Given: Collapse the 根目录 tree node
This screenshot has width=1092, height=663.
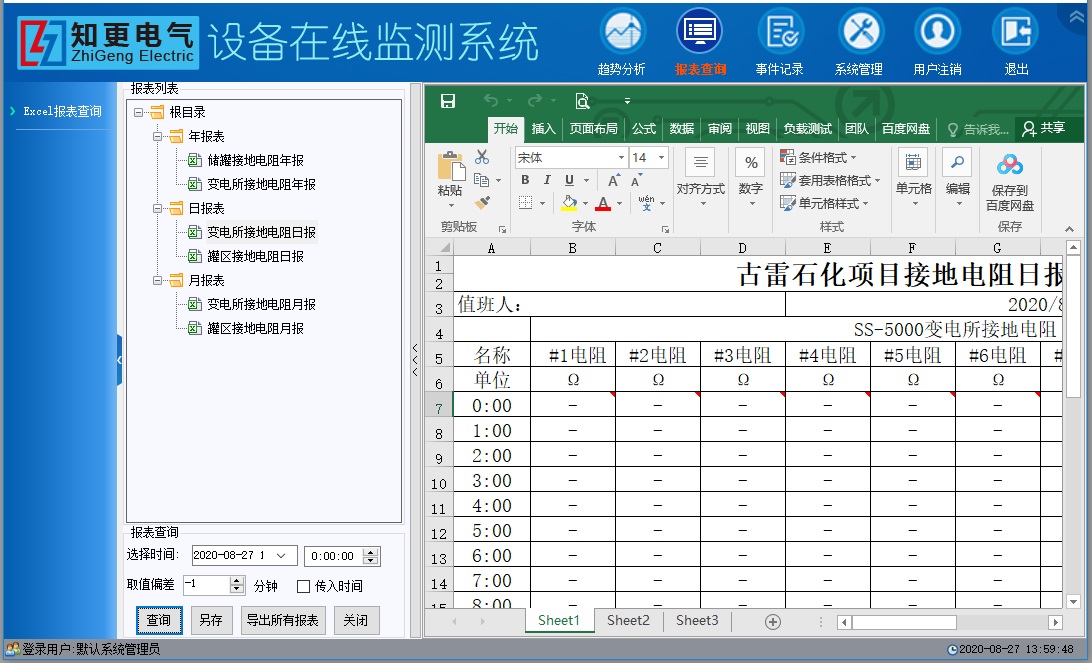Looking at the screenshot, I should 139,112.
